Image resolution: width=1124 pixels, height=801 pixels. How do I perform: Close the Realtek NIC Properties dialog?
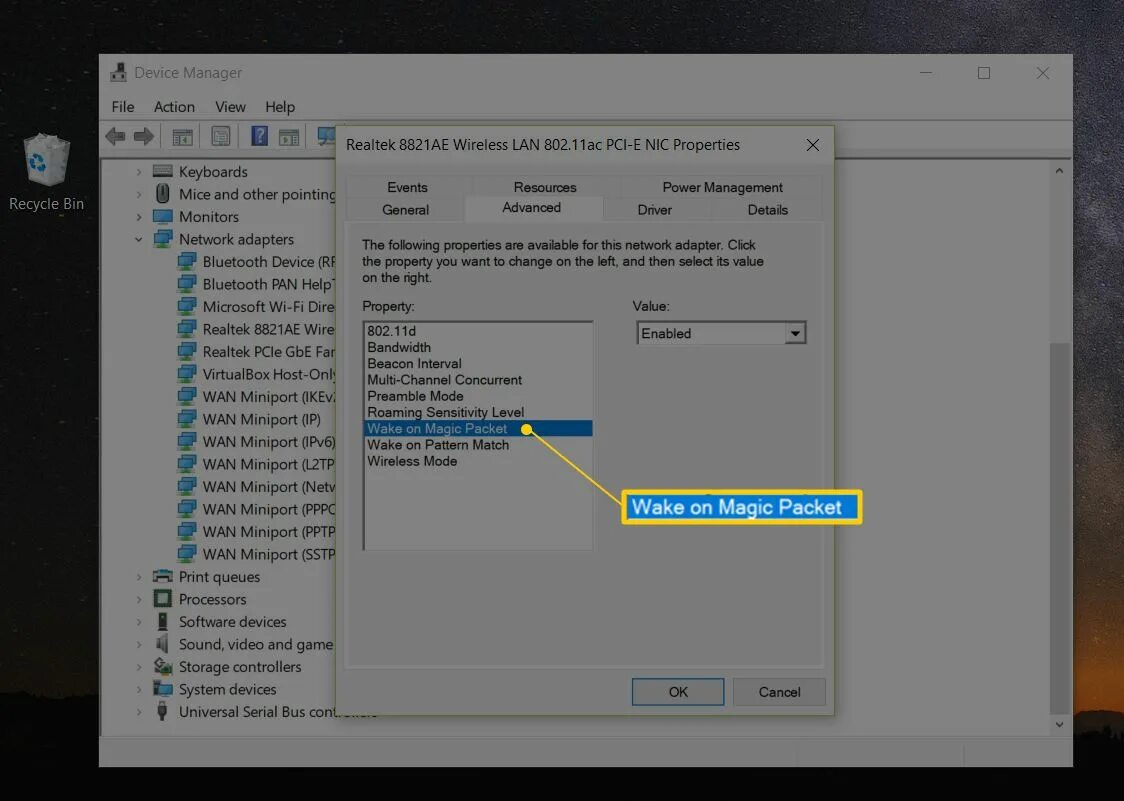click(812, 146)
